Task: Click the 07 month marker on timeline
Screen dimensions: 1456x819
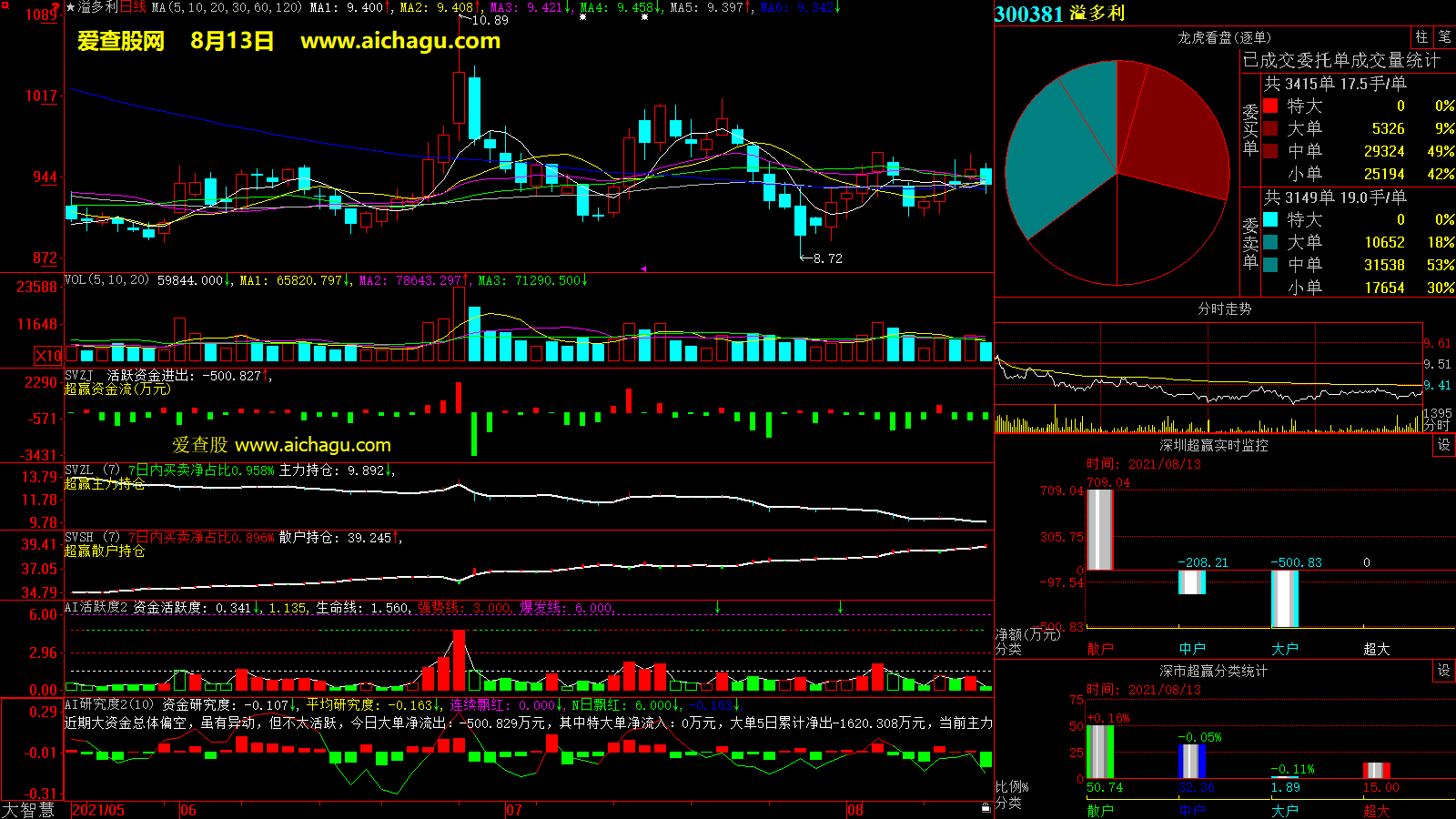Action: tap(514, 810)
